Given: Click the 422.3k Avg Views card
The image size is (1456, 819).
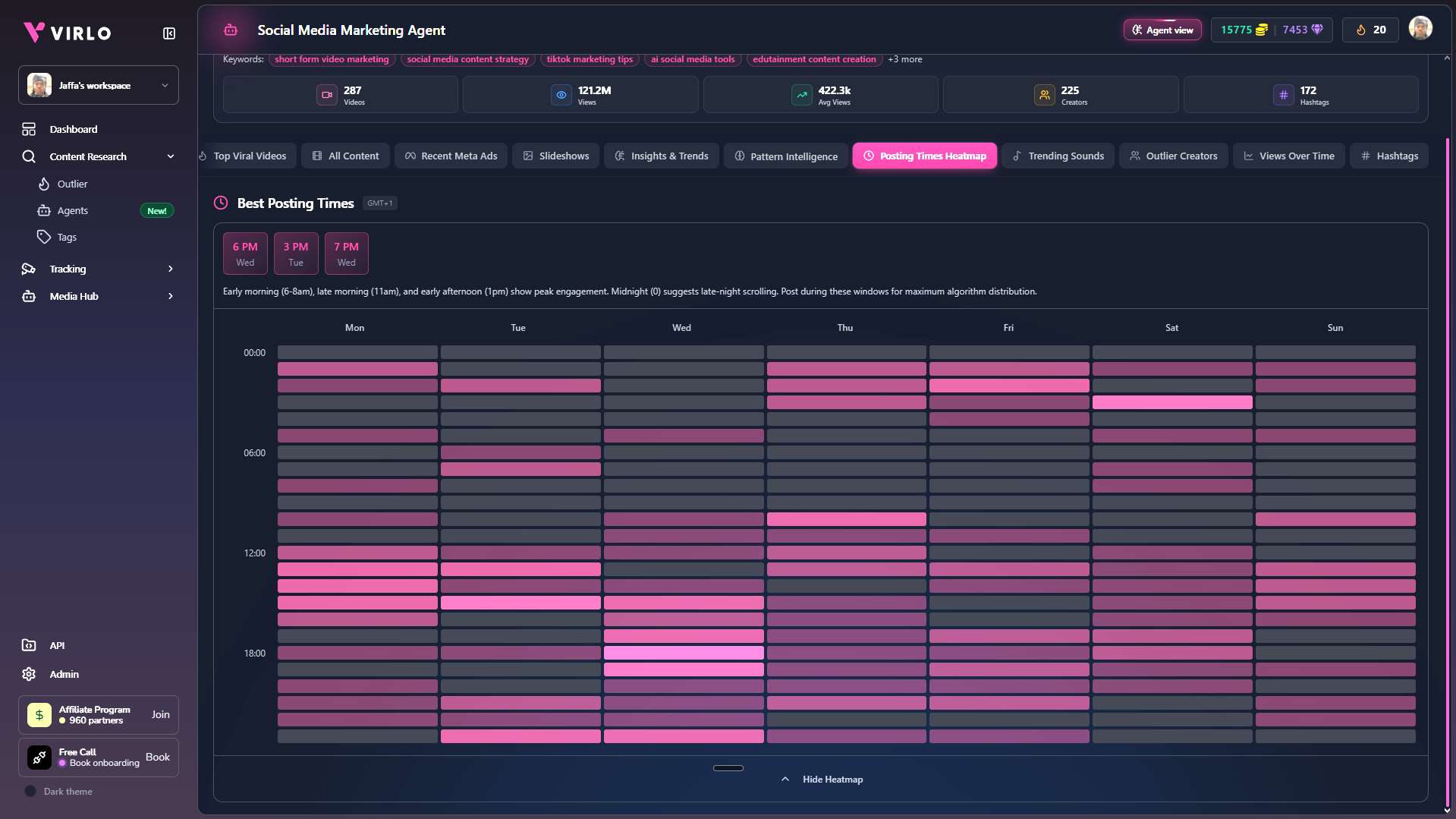Looking at the screenshot, I should click(x=820, y=95).
